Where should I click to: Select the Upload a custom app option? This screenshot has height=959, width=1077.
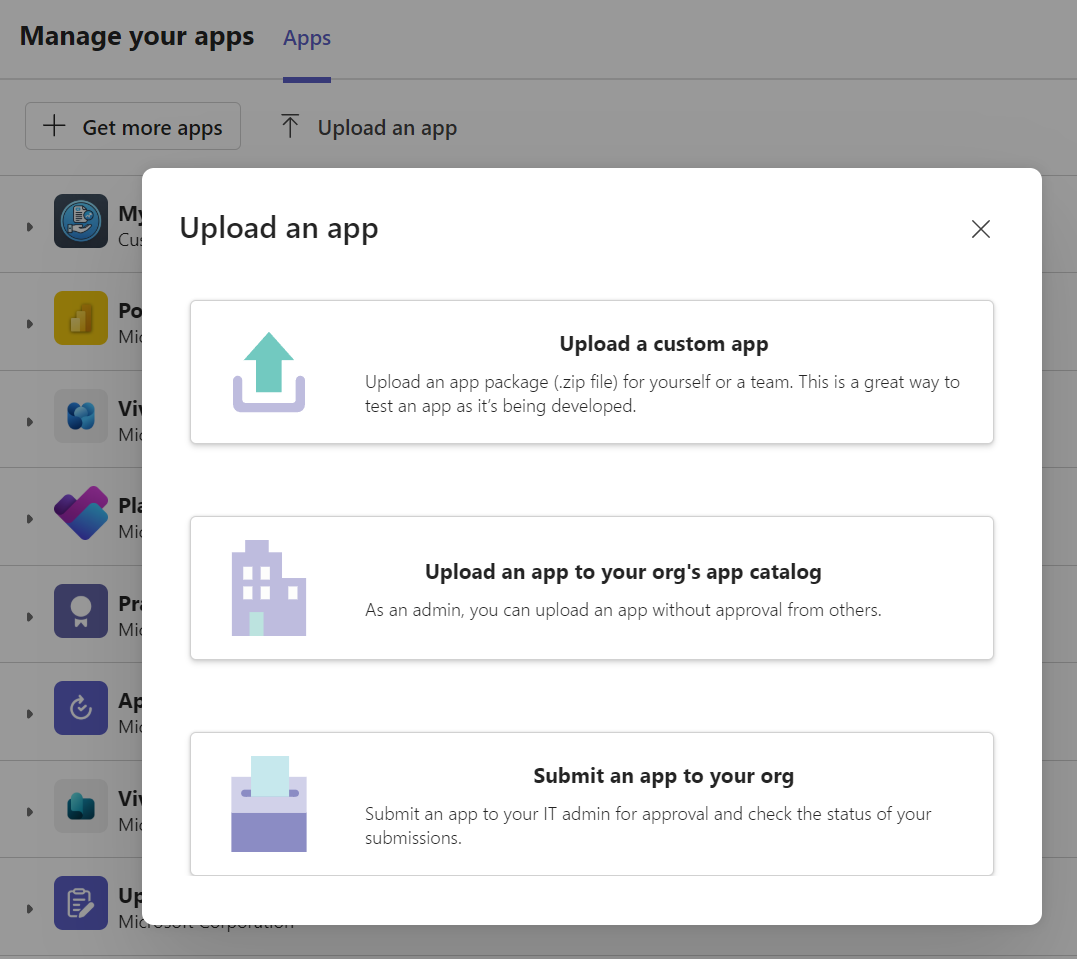click(592, 371)
